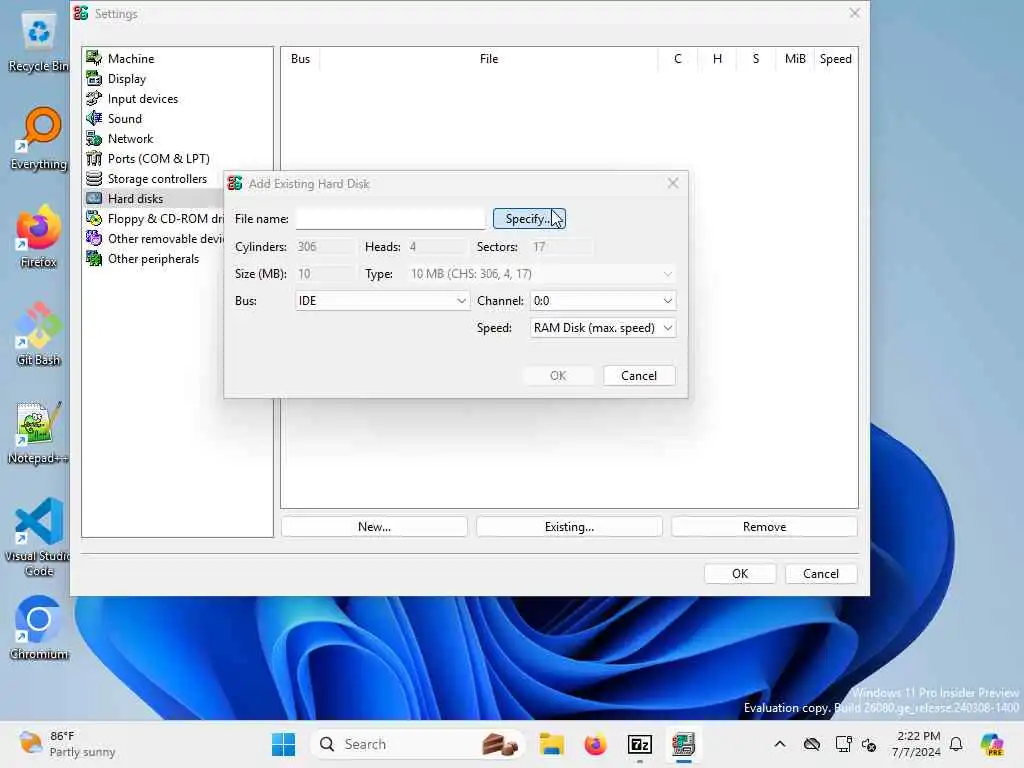This screenshot has width=1024, height=768.
Task: Open the notifications bell in taskbar
Action: 956,744
